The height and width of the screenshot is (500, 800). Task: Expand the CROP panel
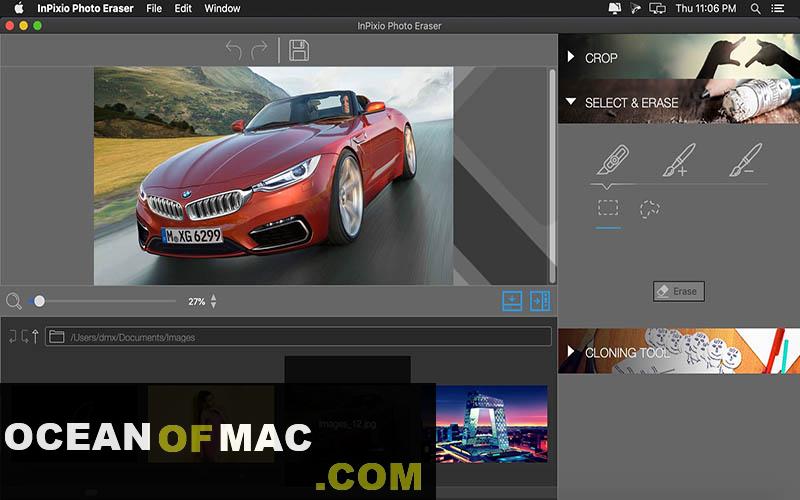coord(679,57)
